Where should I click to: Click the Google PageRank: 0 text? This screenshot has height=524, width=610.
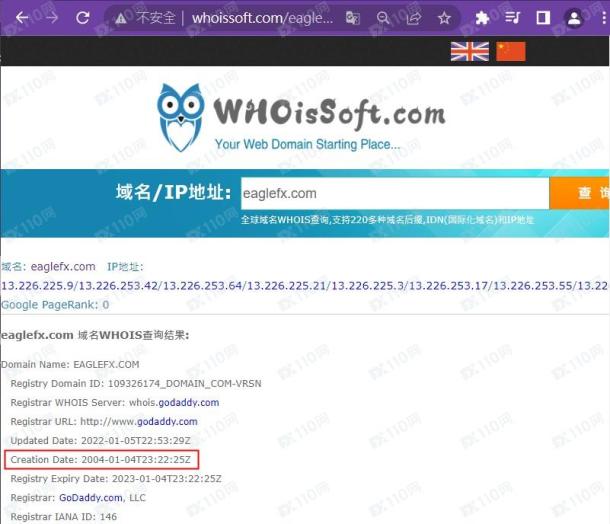pos(55,305)
